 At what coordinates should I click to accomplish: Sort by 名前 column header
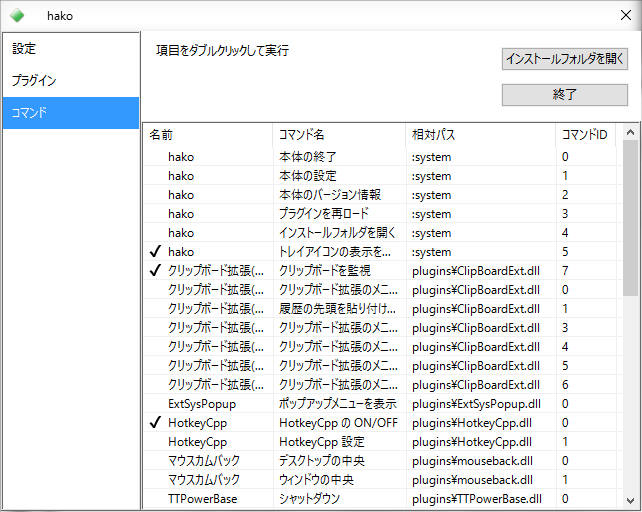tap(208, 135)
